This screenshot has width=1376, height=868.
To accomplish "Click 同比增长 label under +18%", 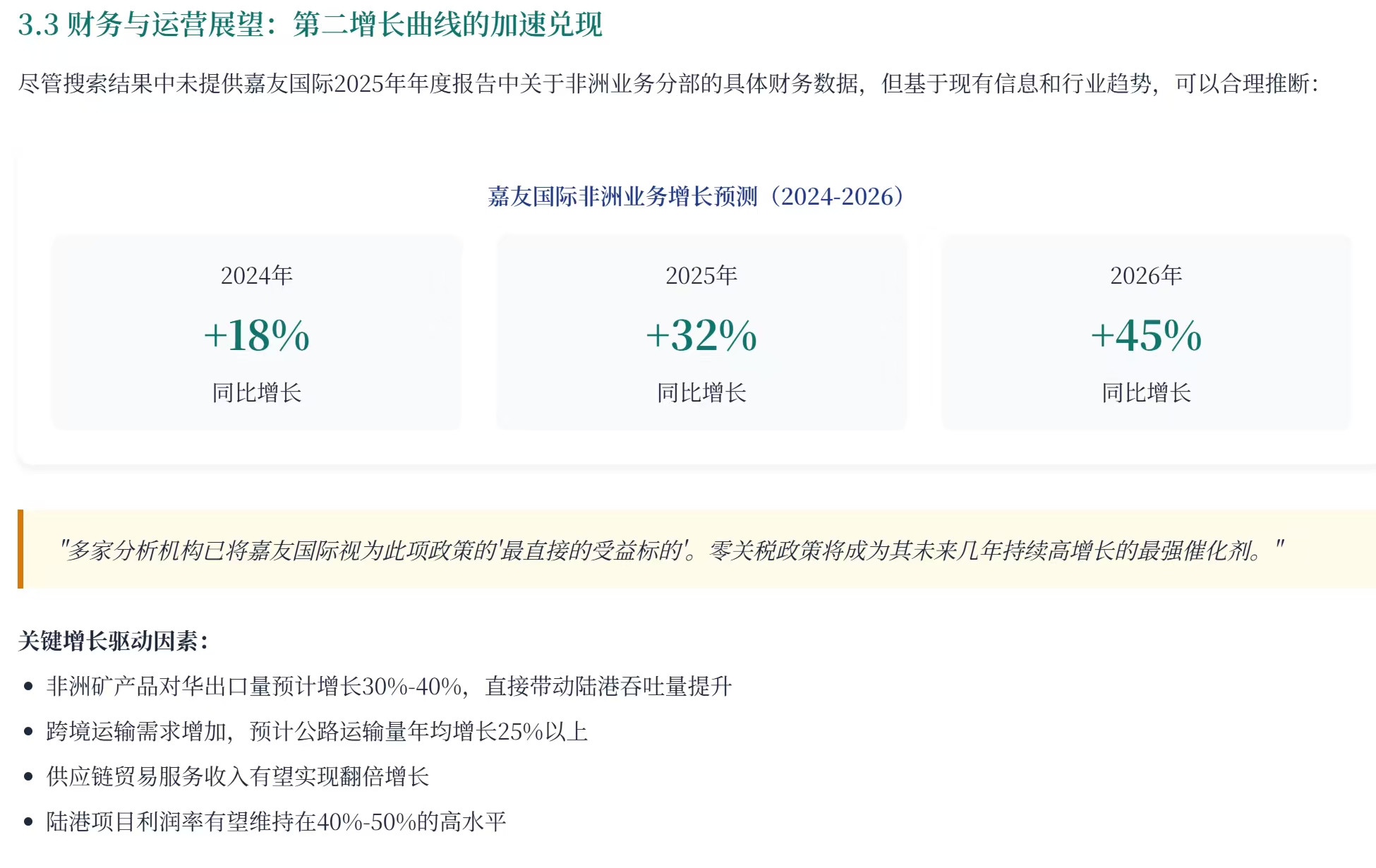I will pos(257,393).
